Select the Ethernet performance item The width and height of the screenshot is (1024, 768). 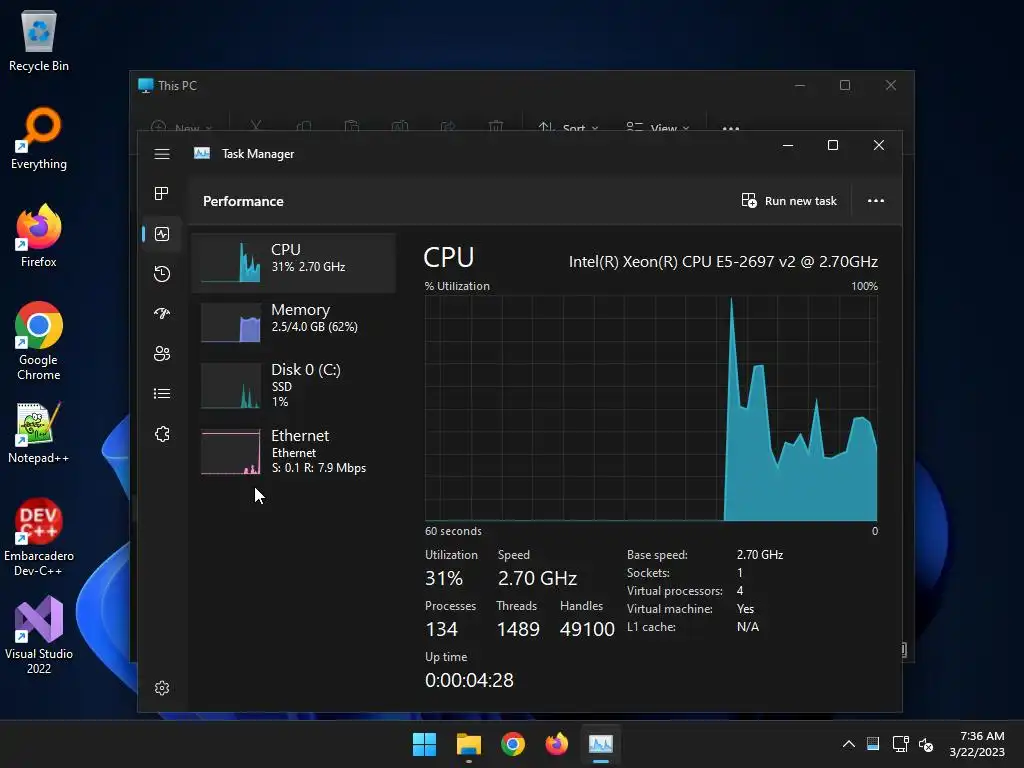[294, 452]
